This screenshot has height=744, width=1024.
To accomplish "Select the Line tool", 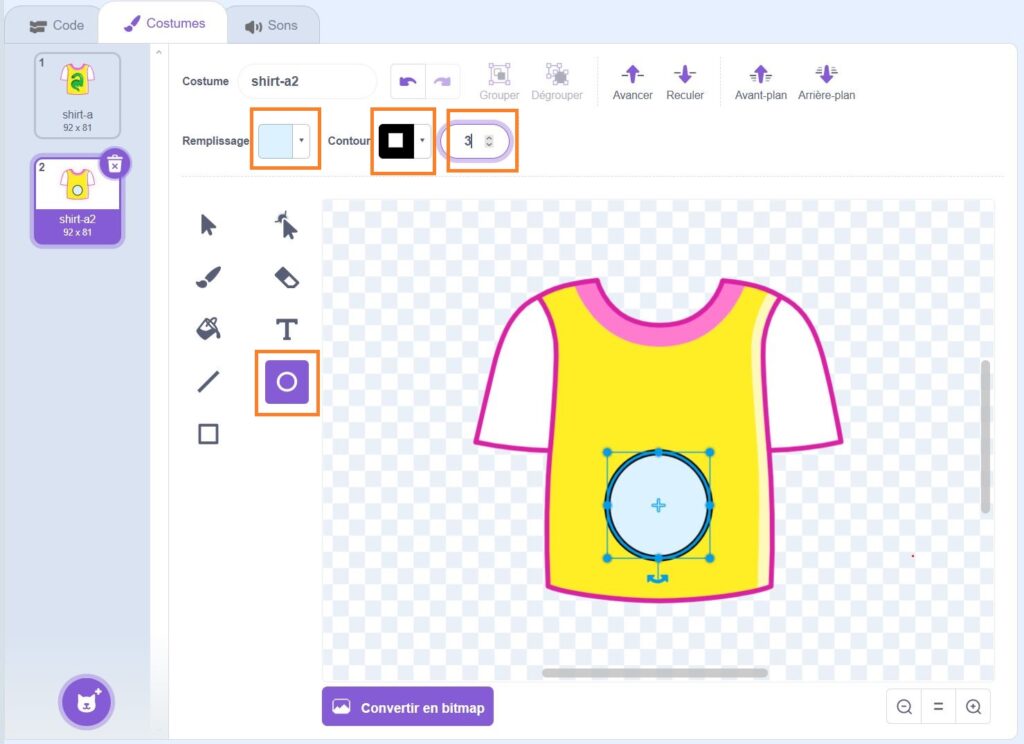I will point(208,381).
